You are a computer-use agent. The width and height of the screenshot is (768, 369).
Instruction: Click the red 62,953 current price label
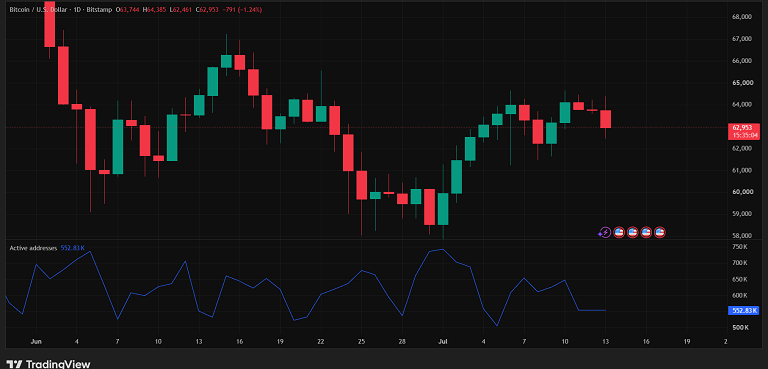(744, 127)
